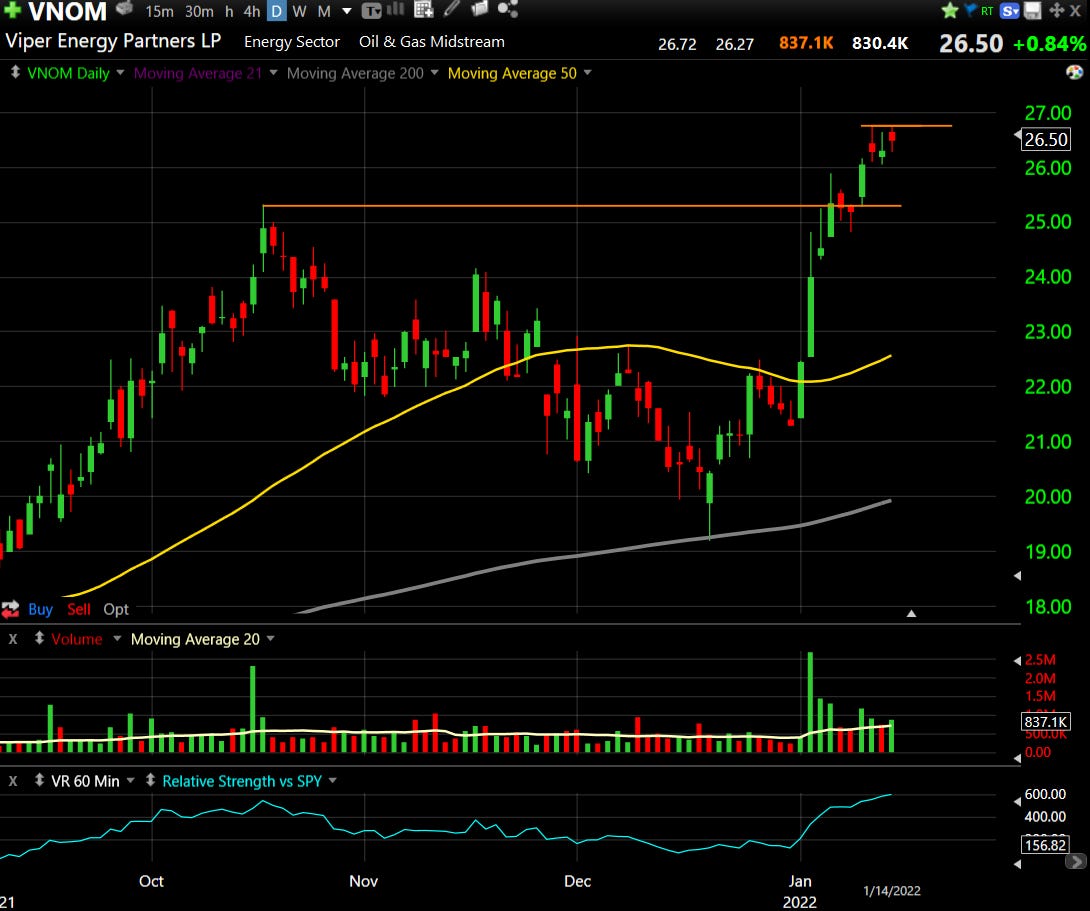The width and height of the screenshot is (1090, 911).
Task: Close the chart with the top X
Action: (1075, 10)
